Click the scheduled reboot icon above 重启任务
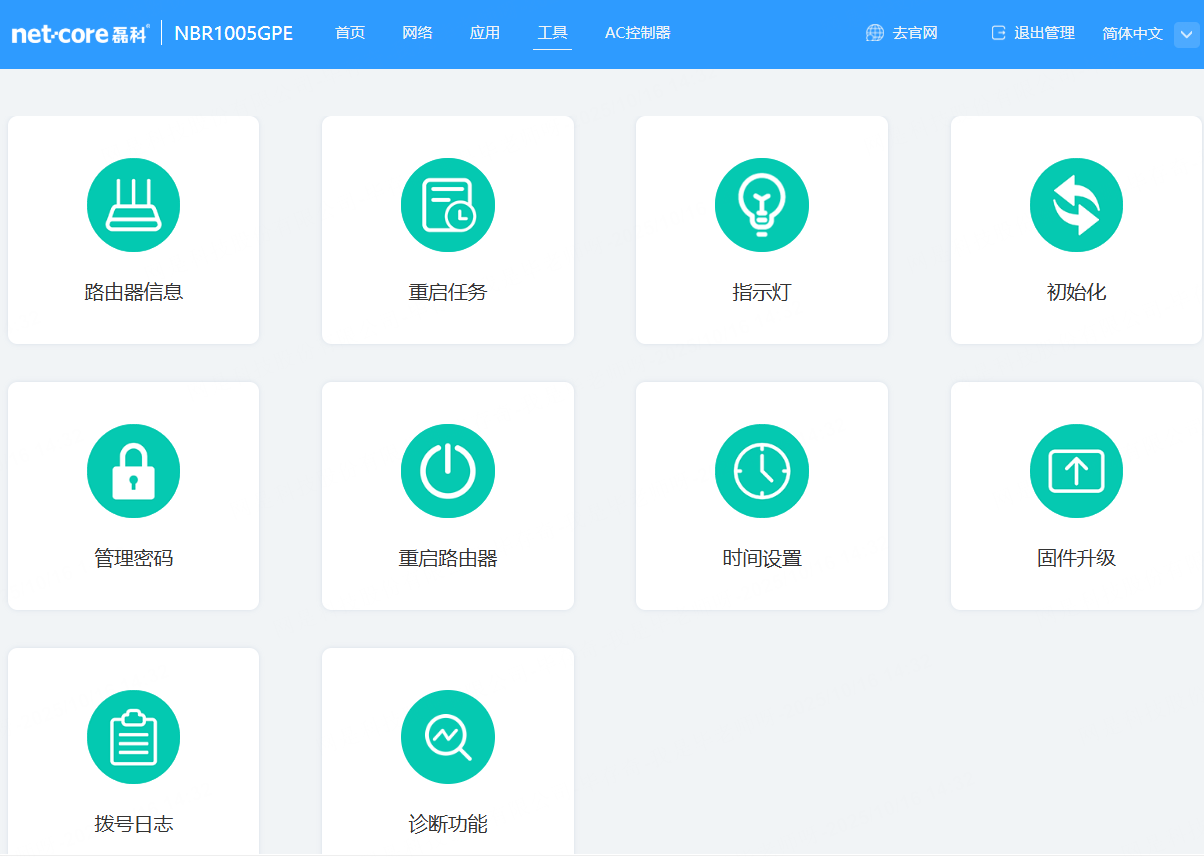 448,205
